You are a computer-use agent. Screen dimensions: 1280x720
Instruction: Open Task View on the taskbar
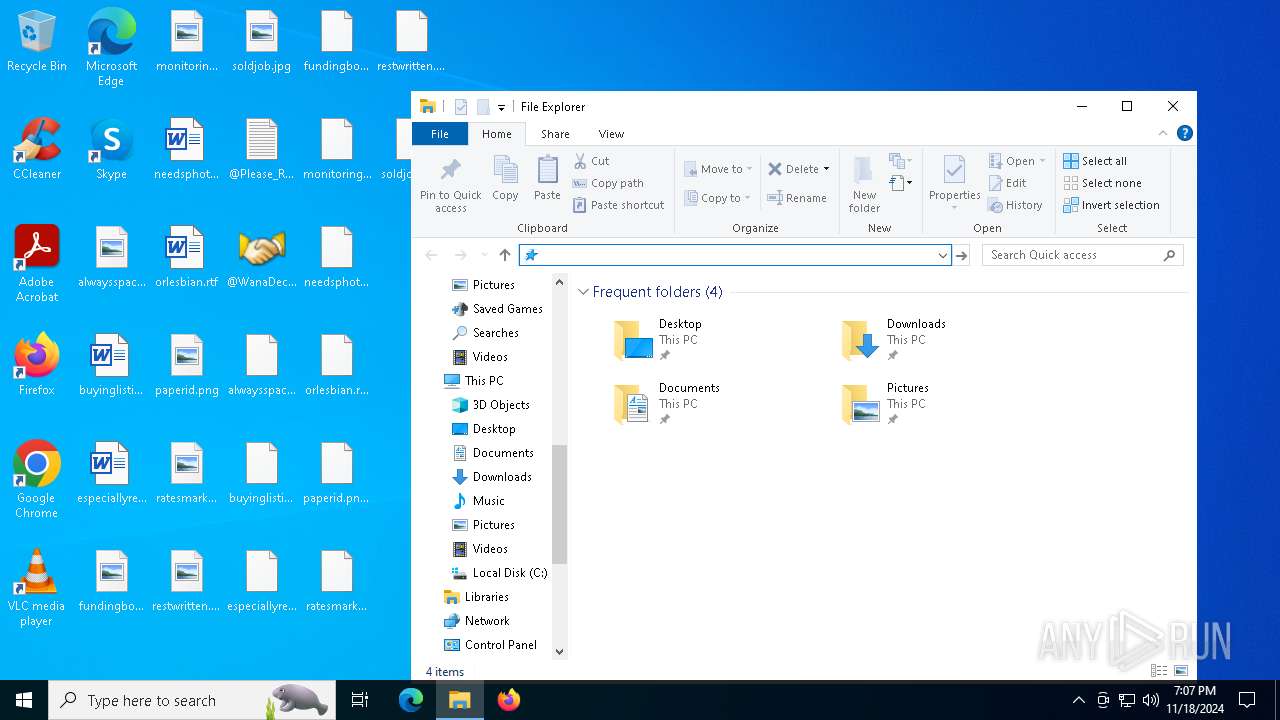[x=360, y=700]
